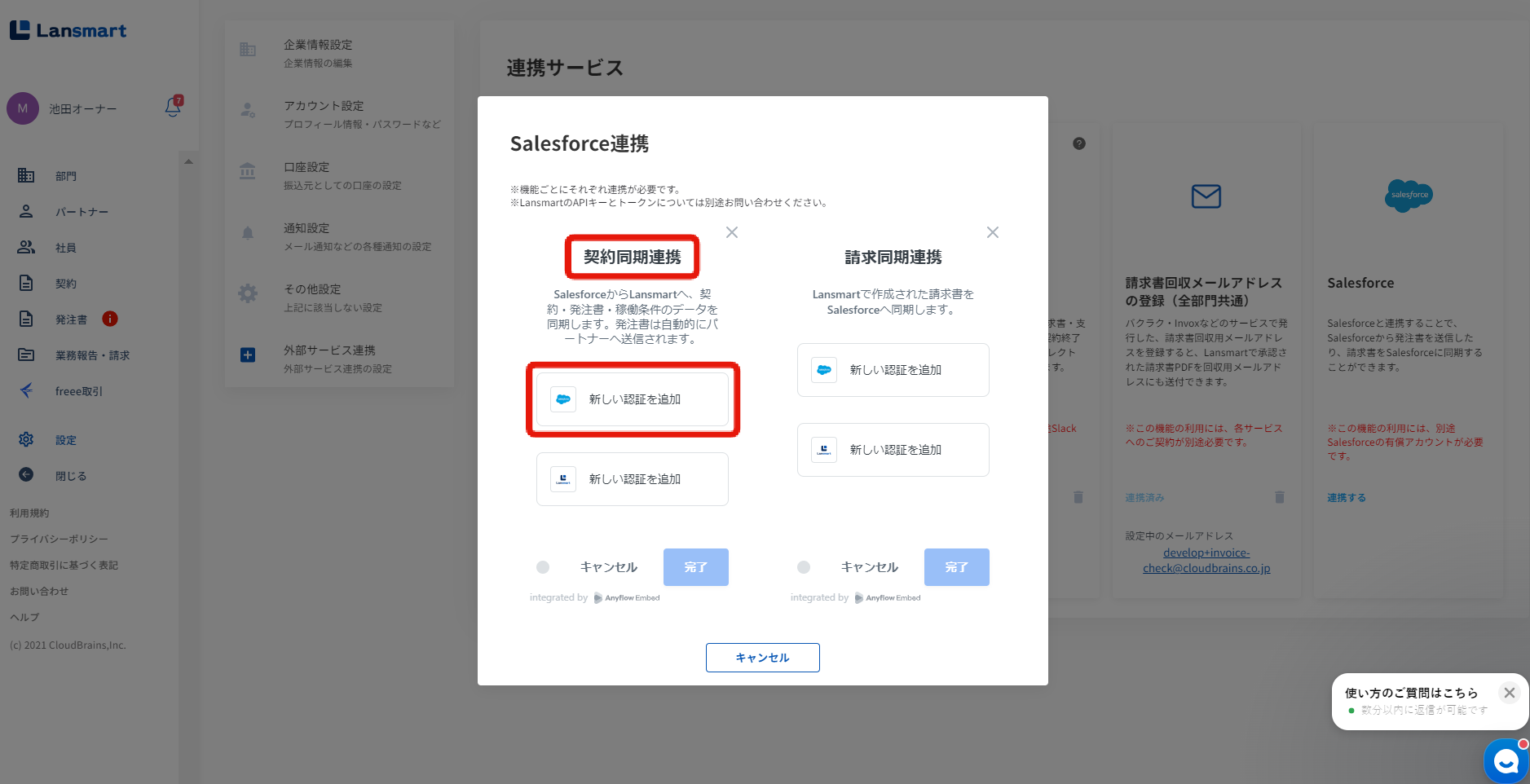Image resolution: width=1530 pixels, height=784 pixels.
Task: Open the chat widget bubble
Action: tap(1506, 761)
